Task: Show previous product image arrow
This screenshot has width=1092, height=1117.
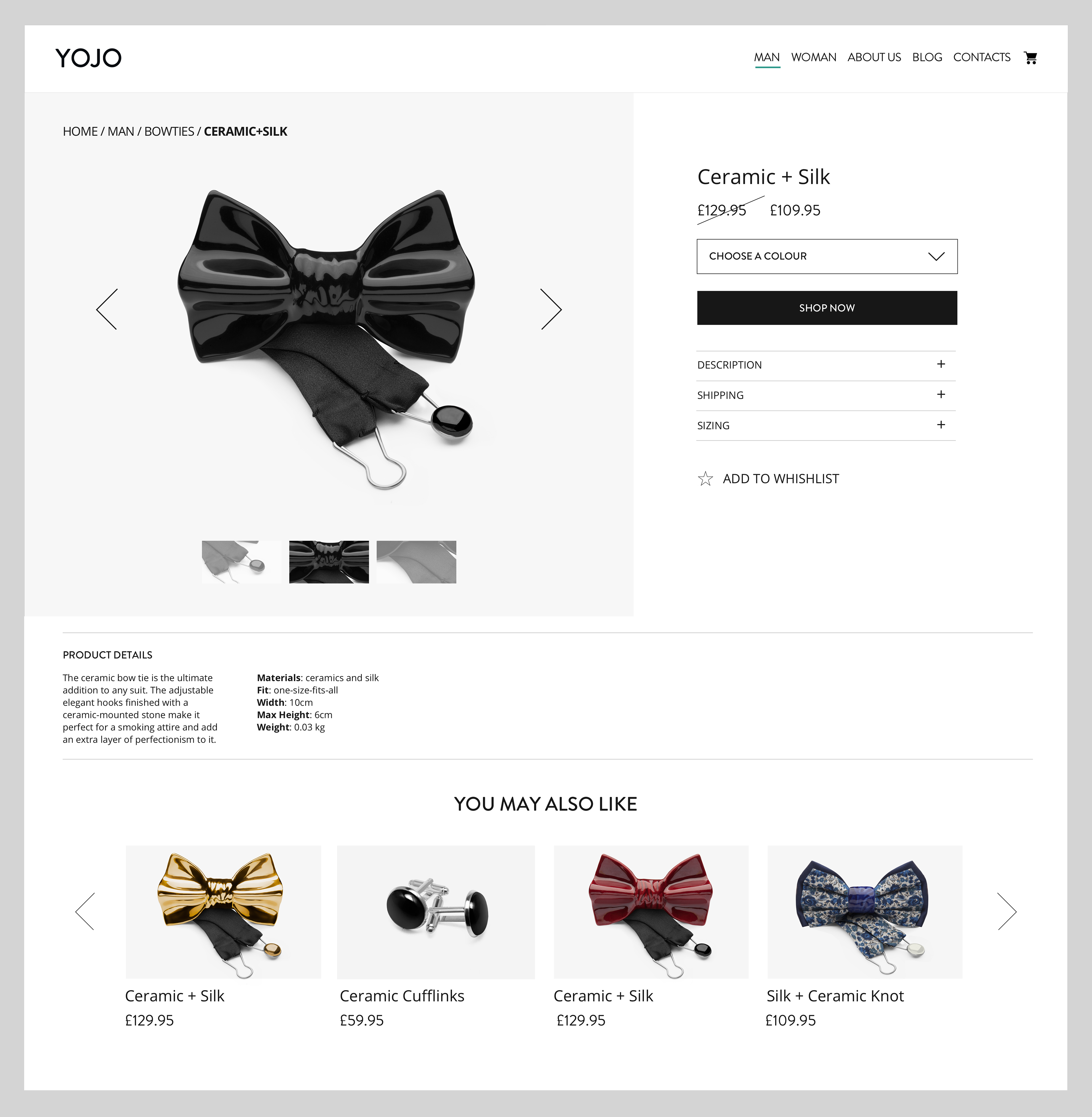Action: 107,309
